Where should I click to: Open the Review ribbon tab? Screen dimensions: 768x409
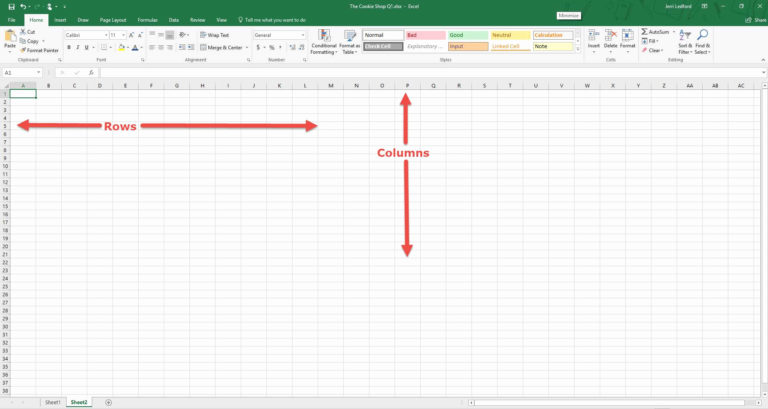pos(197,20)
